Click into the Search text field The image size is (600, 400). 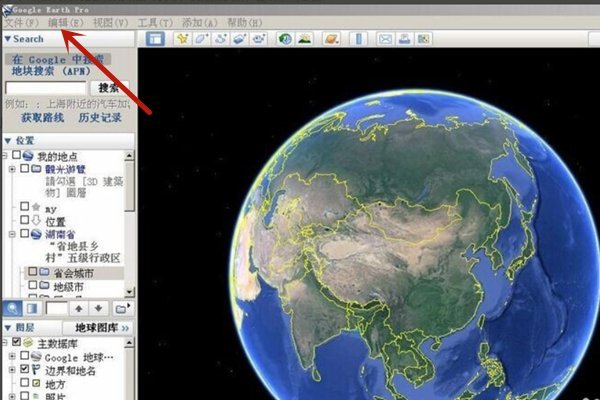click(46, 88)
